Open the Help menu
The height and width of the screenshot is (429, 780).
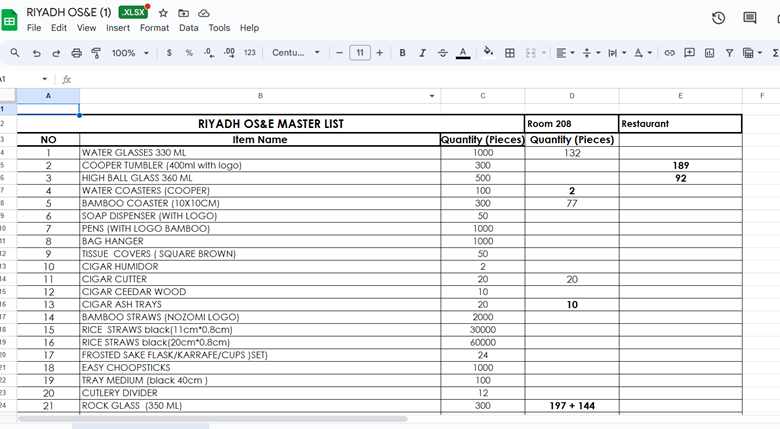point(249,28)
